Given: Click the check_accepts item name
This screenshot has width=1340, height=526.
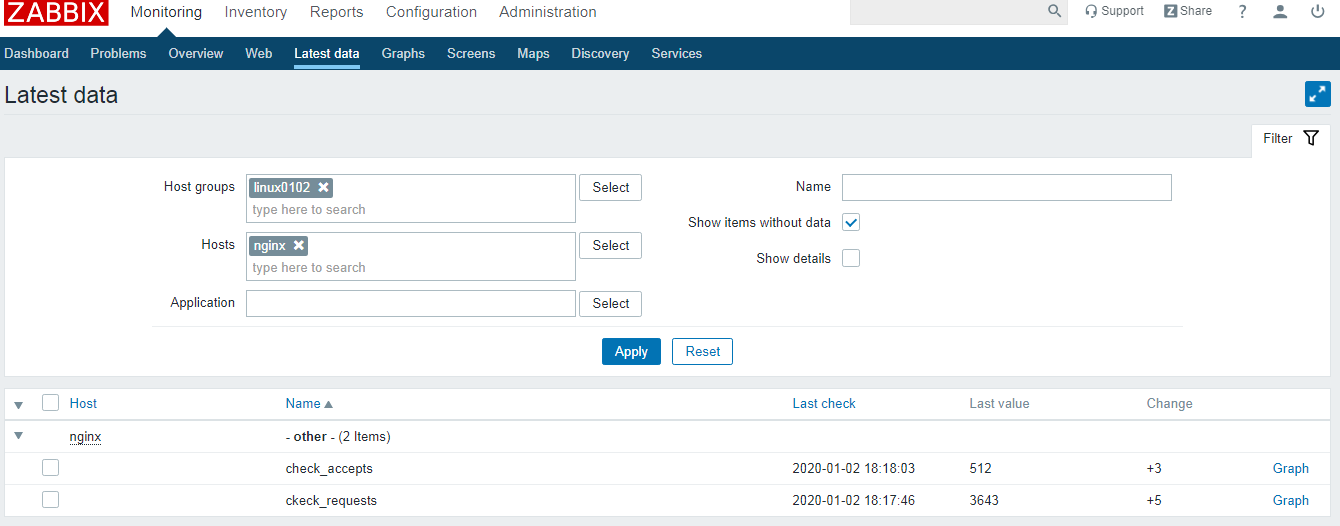Looking at the screenshot, I should click(x=329, y=468).
